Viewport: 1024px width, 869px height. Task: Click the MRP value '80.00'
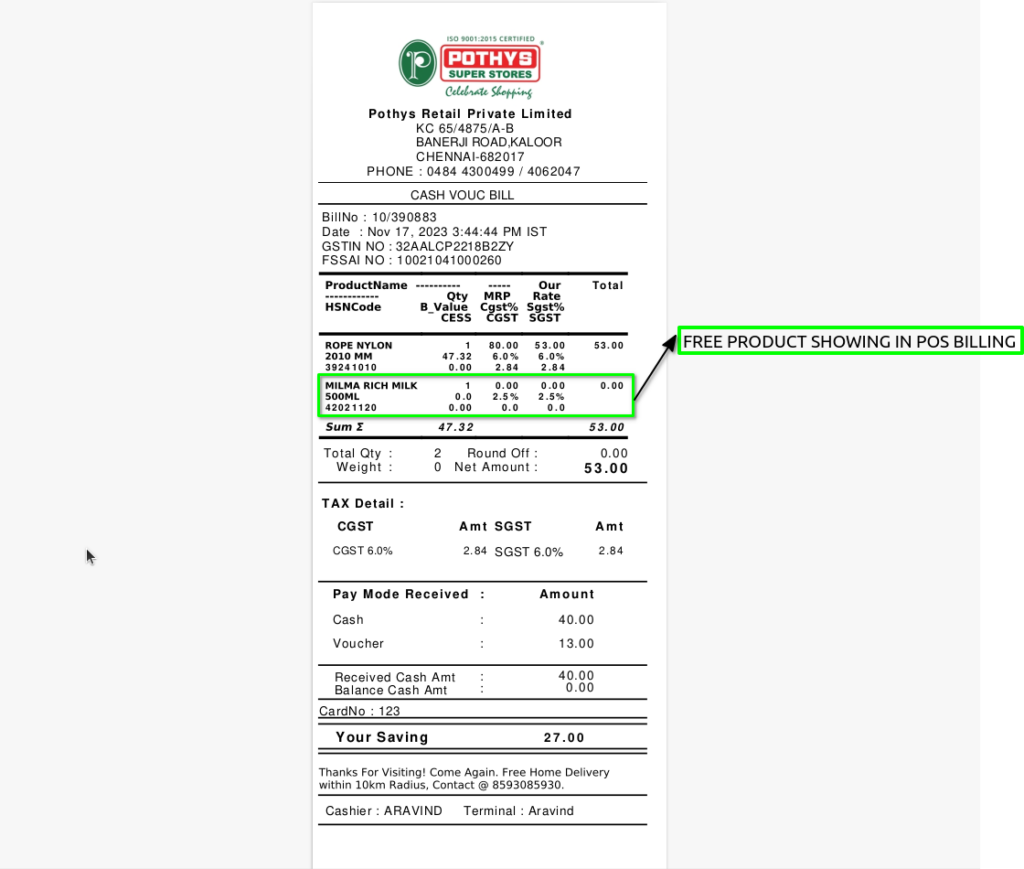[x=504, y=345]
